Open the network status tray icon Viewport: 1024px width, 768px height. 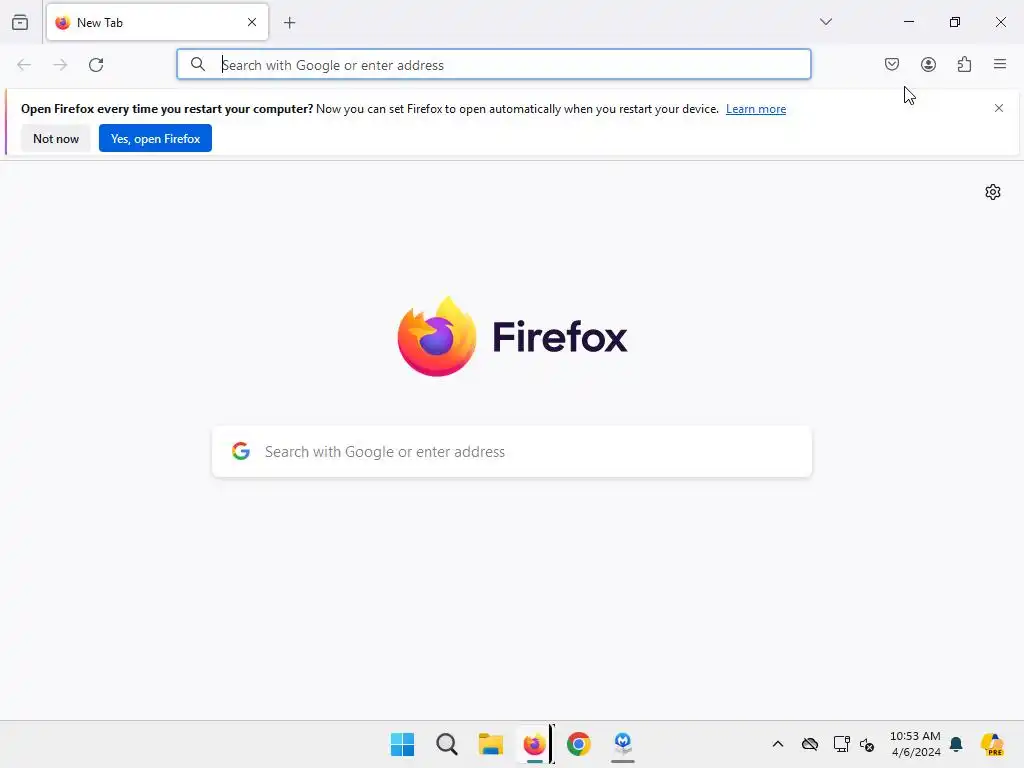tap(842, 744)
